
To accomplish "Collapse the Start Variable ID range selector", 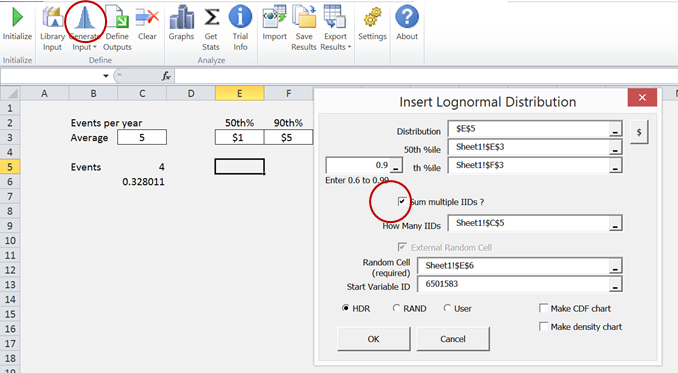I will [615, 284].
